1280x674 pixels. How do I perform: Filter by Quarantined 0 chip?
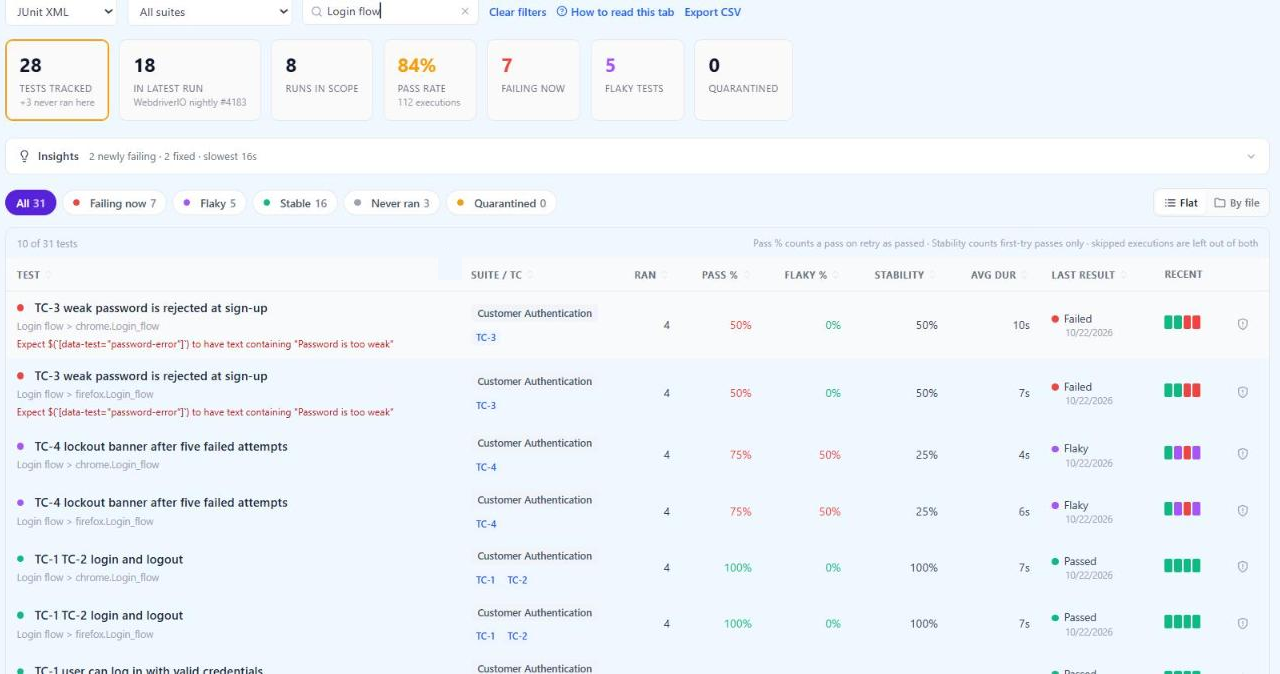(501, 203)
